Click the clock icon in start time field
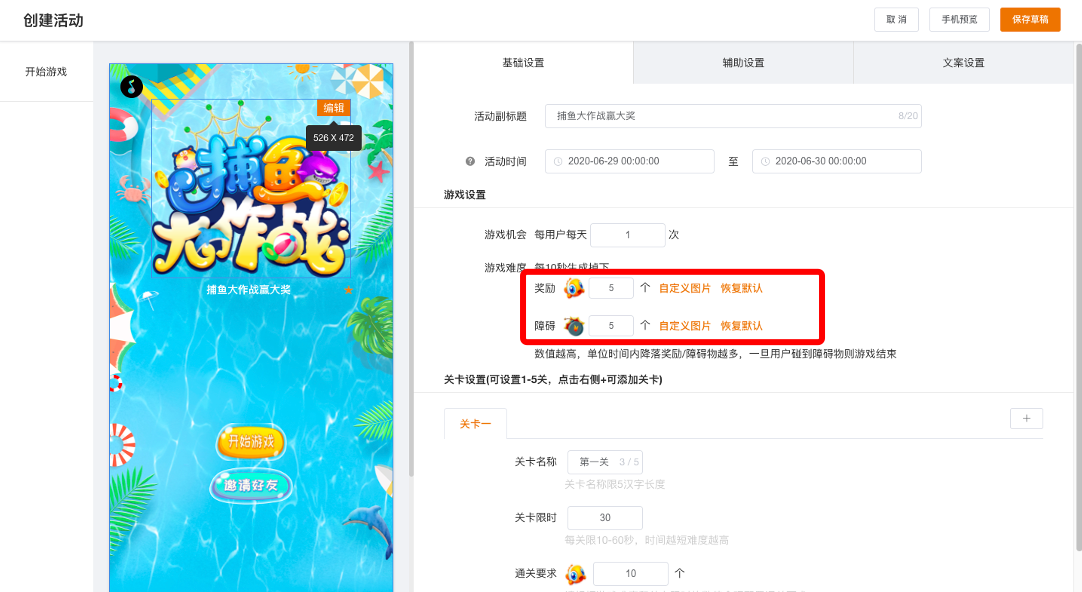 (558, 161)
